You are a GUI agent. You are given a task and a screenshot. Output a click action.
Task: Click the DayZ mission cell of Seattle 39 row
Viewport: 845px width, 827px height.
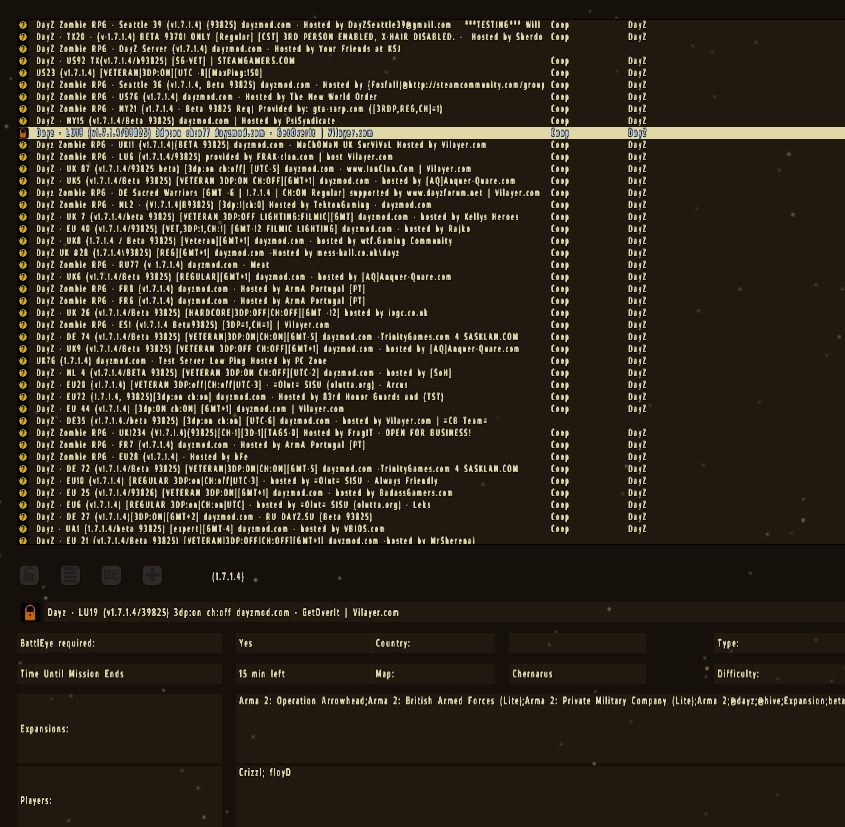637,25
